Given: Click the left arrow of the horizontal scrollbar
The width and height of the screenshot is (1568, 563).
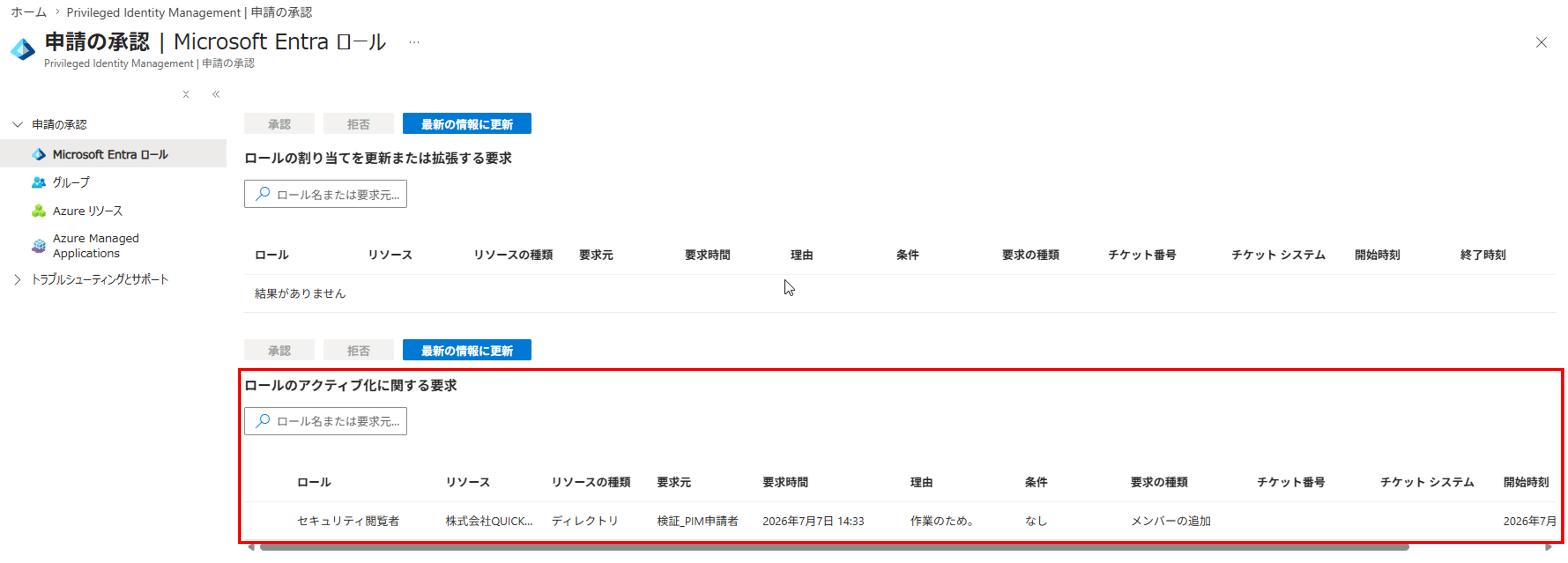Looking at the screenshot, I should (x=251, y=548).
